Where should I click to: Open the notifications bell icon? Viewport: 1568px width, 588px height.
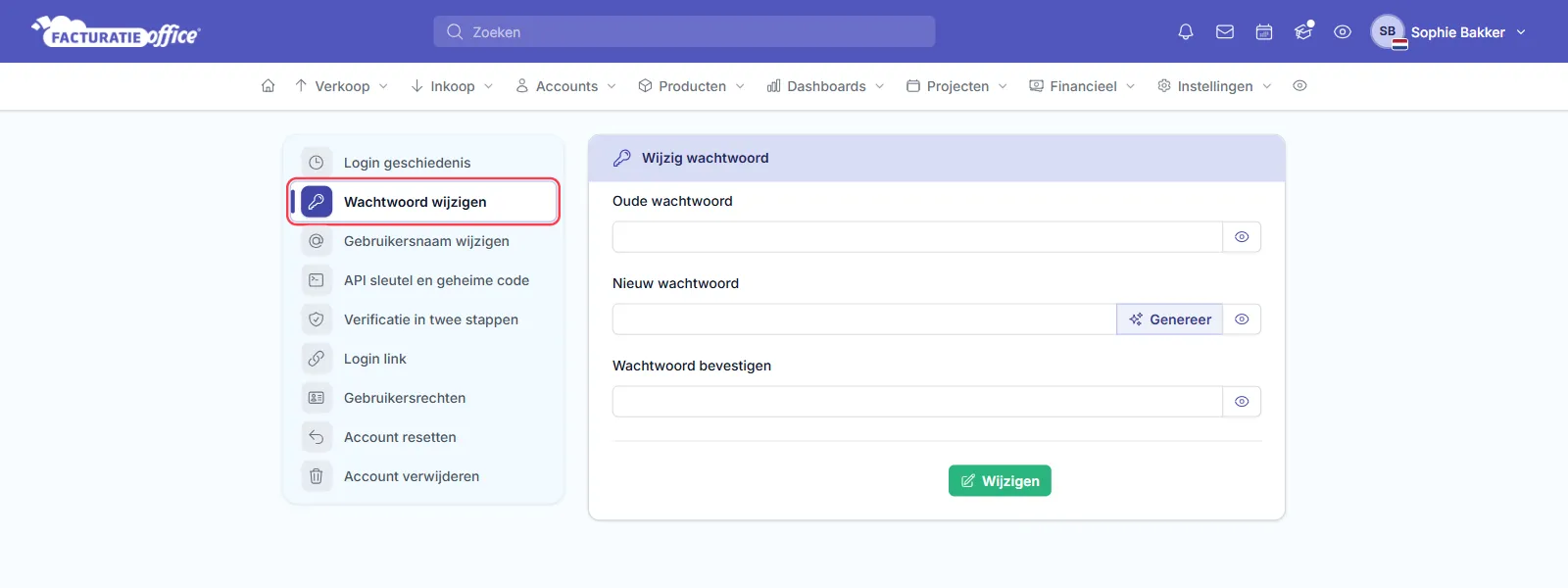[1186, 31]
